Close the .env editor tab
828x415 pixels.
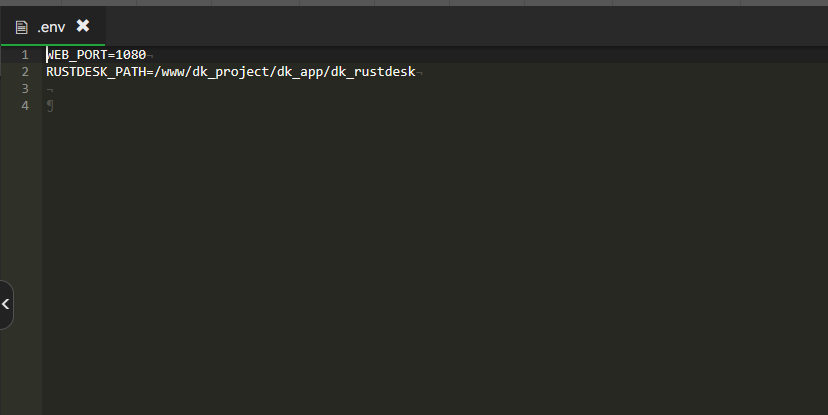click(83, 25)
